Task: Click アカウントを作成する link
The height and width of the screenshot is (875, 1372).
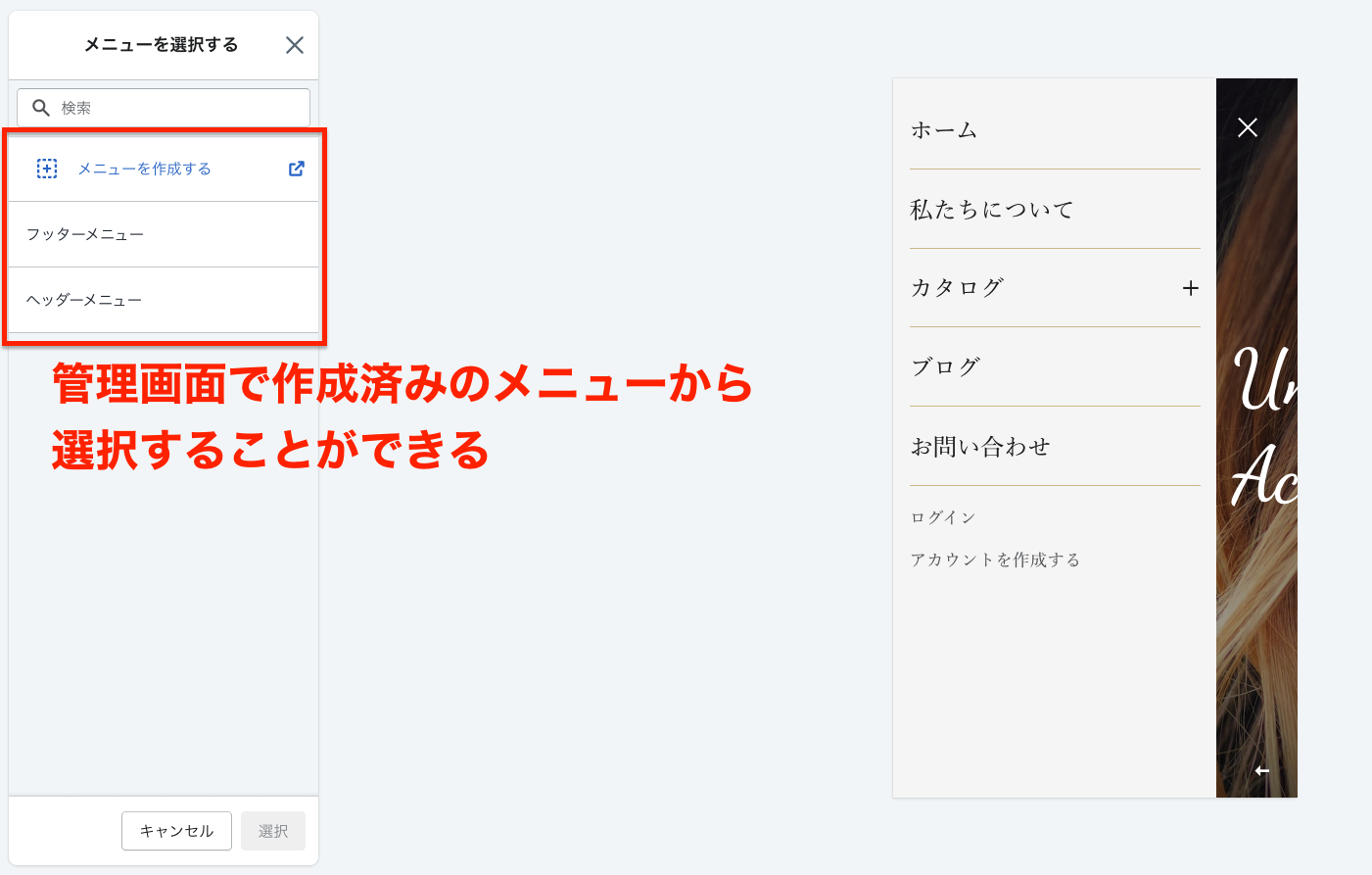Action: [995, 559]
